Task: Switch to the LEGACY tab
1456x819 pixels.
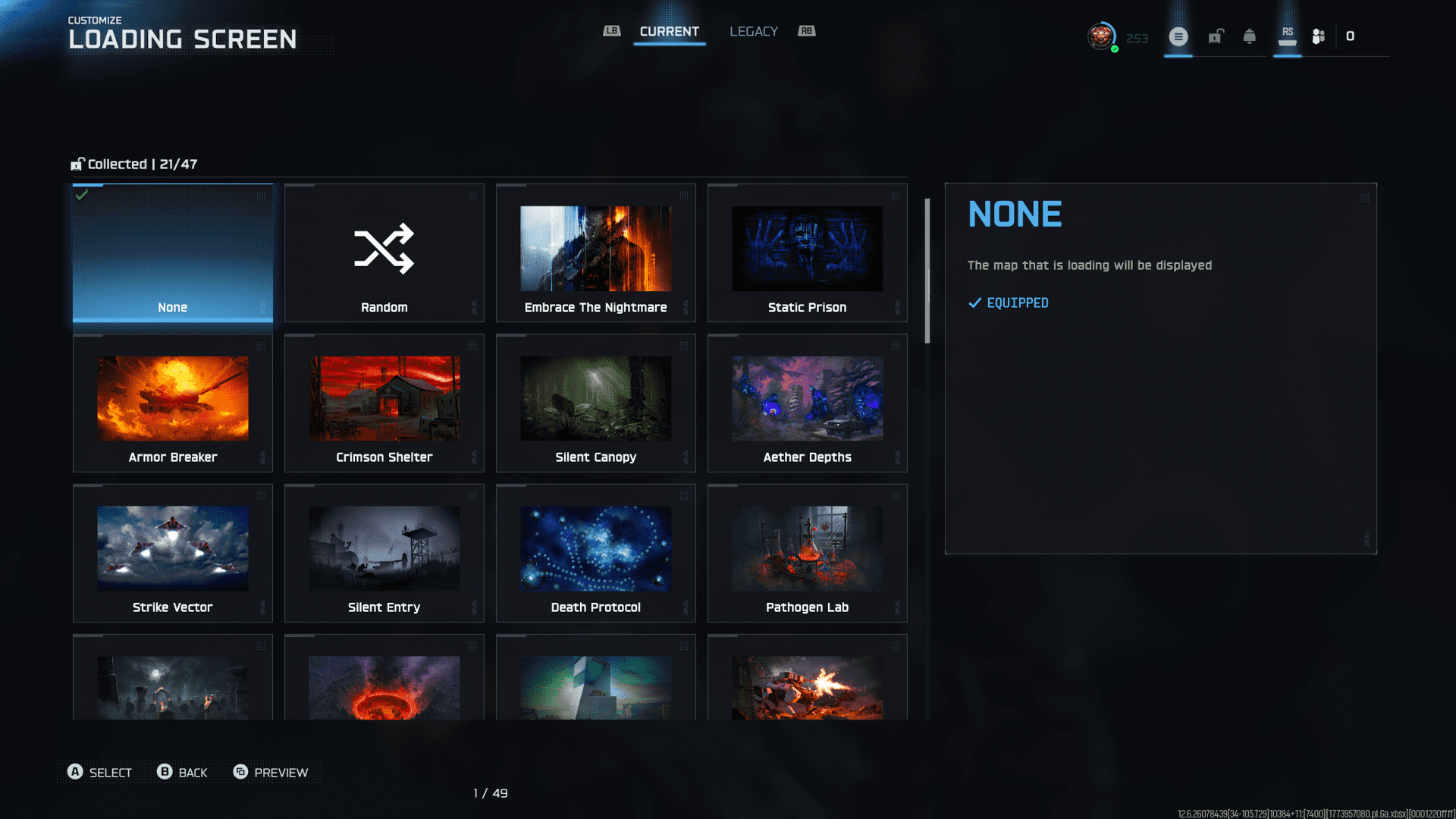Action: click(753, 32)
